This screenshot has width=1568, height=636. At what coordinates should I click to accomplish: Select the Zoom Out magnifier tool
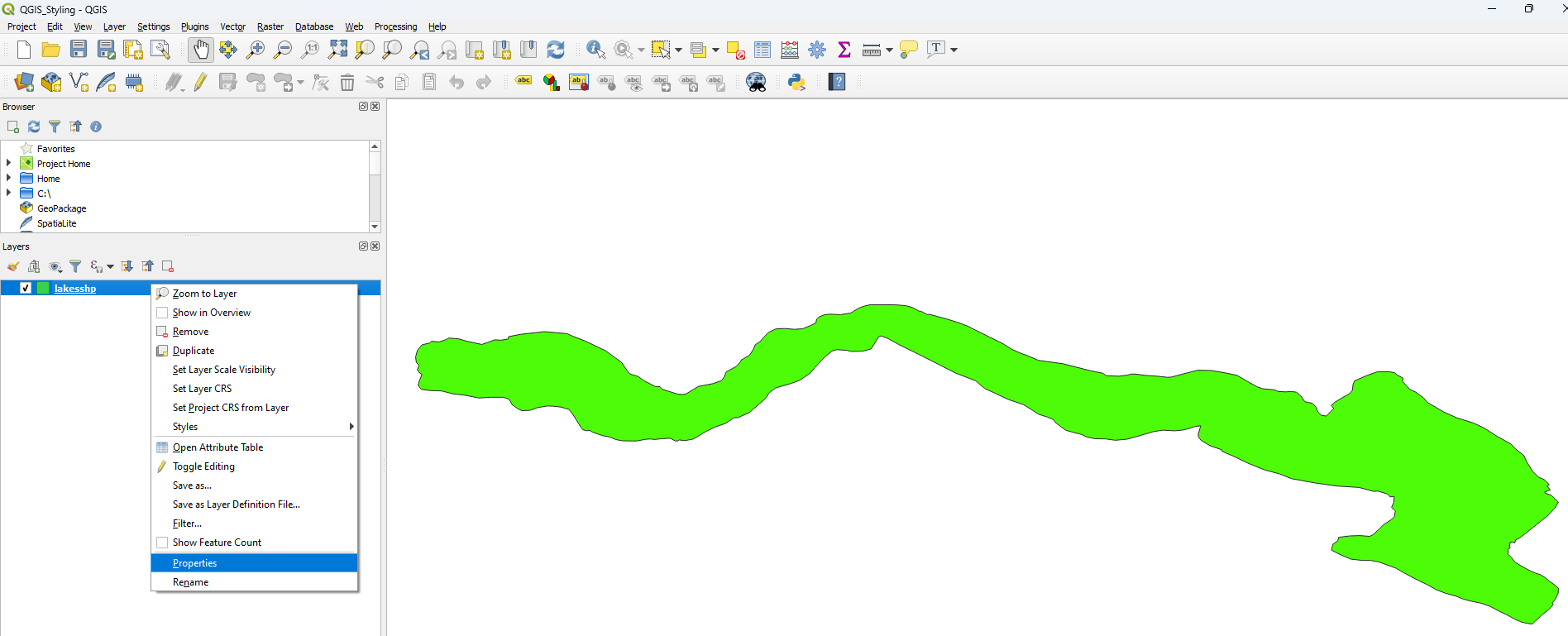283,50
